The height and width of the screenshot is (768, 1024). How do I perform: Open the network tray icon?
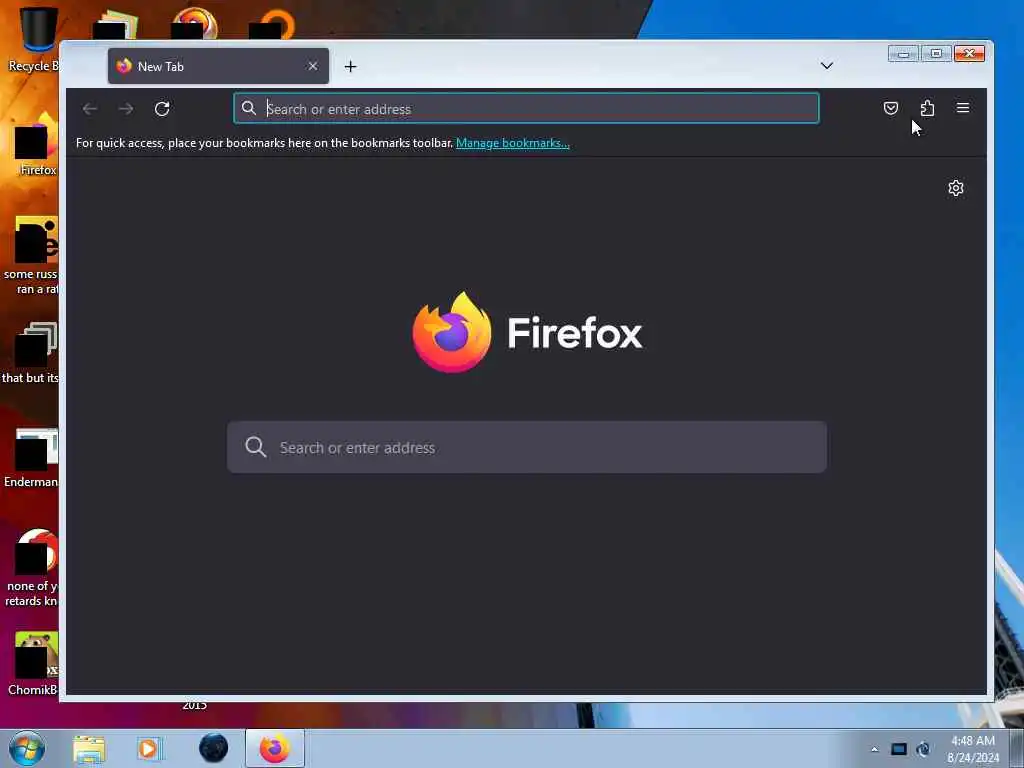[923, 749]
